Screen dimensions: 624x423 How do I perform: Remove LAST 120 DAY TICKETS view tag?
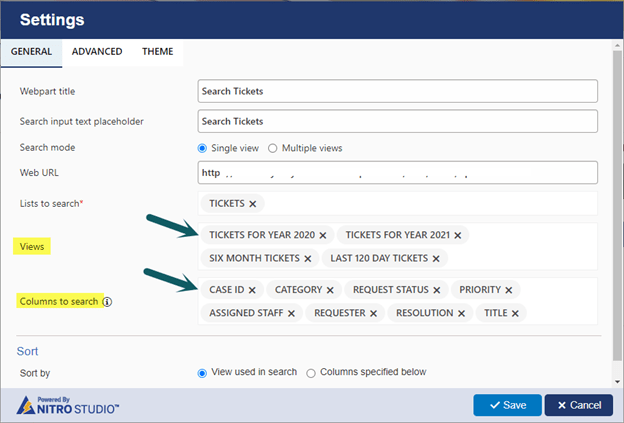pyautogui.click(x=436, y=258)
